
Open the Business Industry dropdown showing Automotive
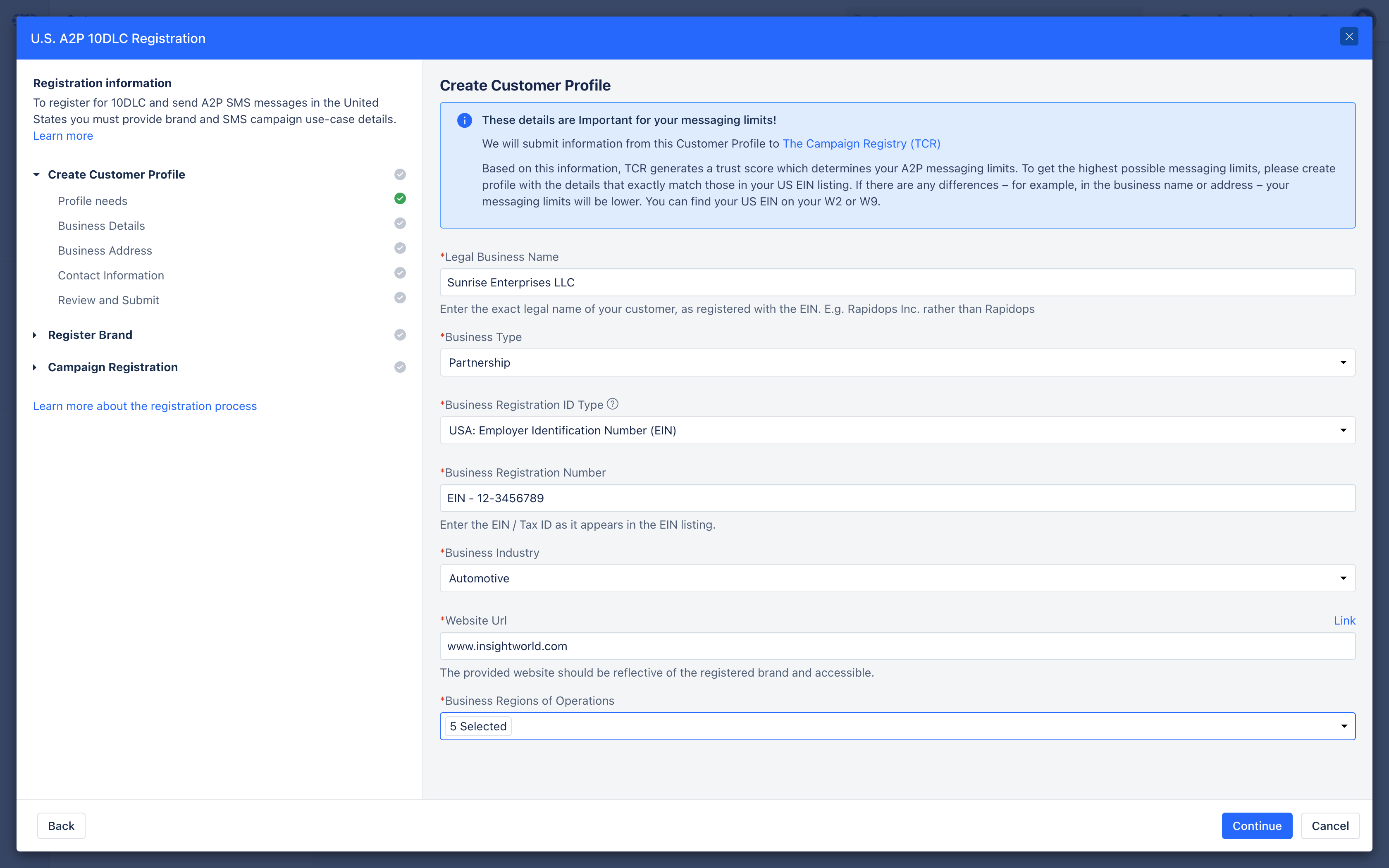(x=897, y=579)
